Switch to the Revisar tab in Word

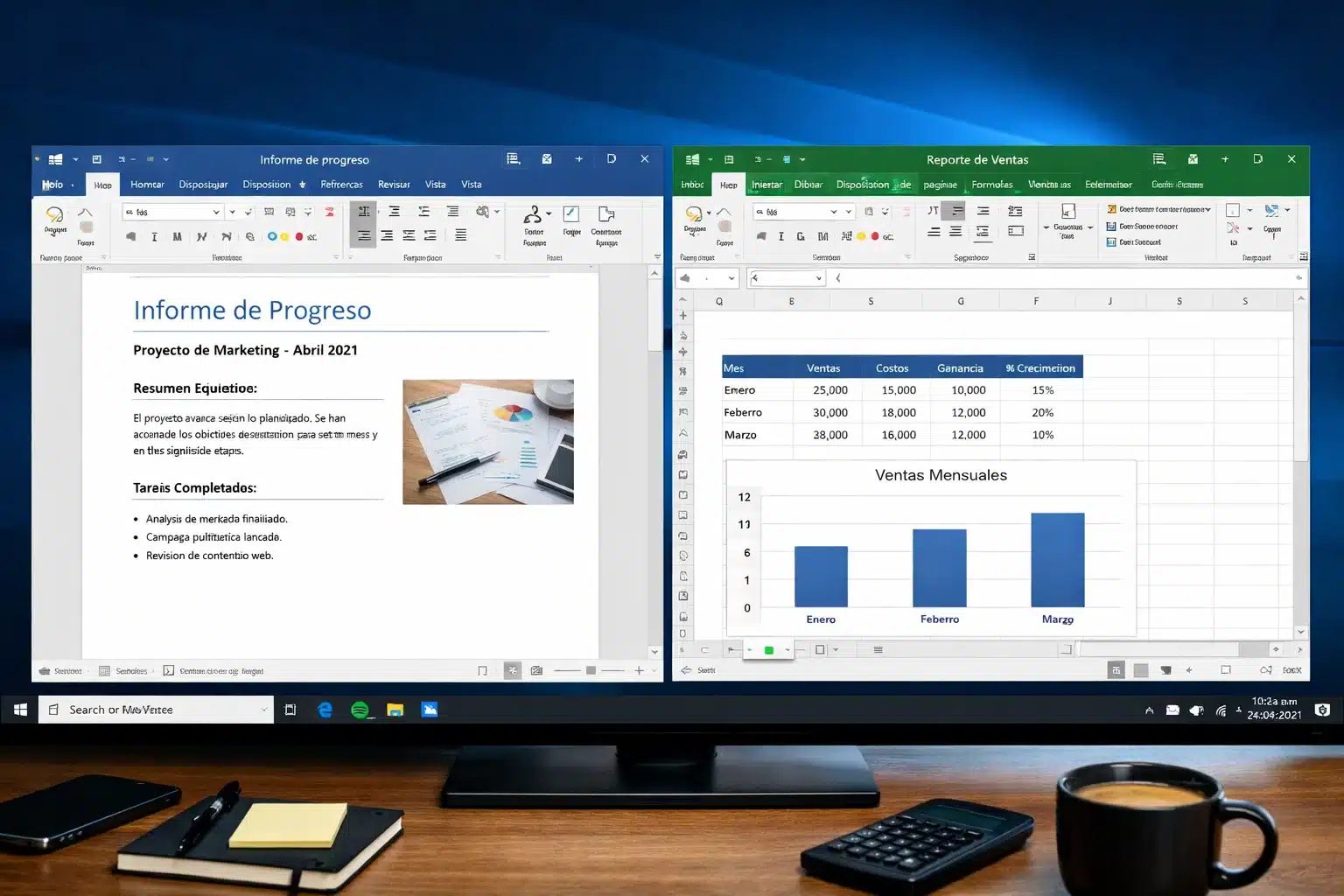394,184
